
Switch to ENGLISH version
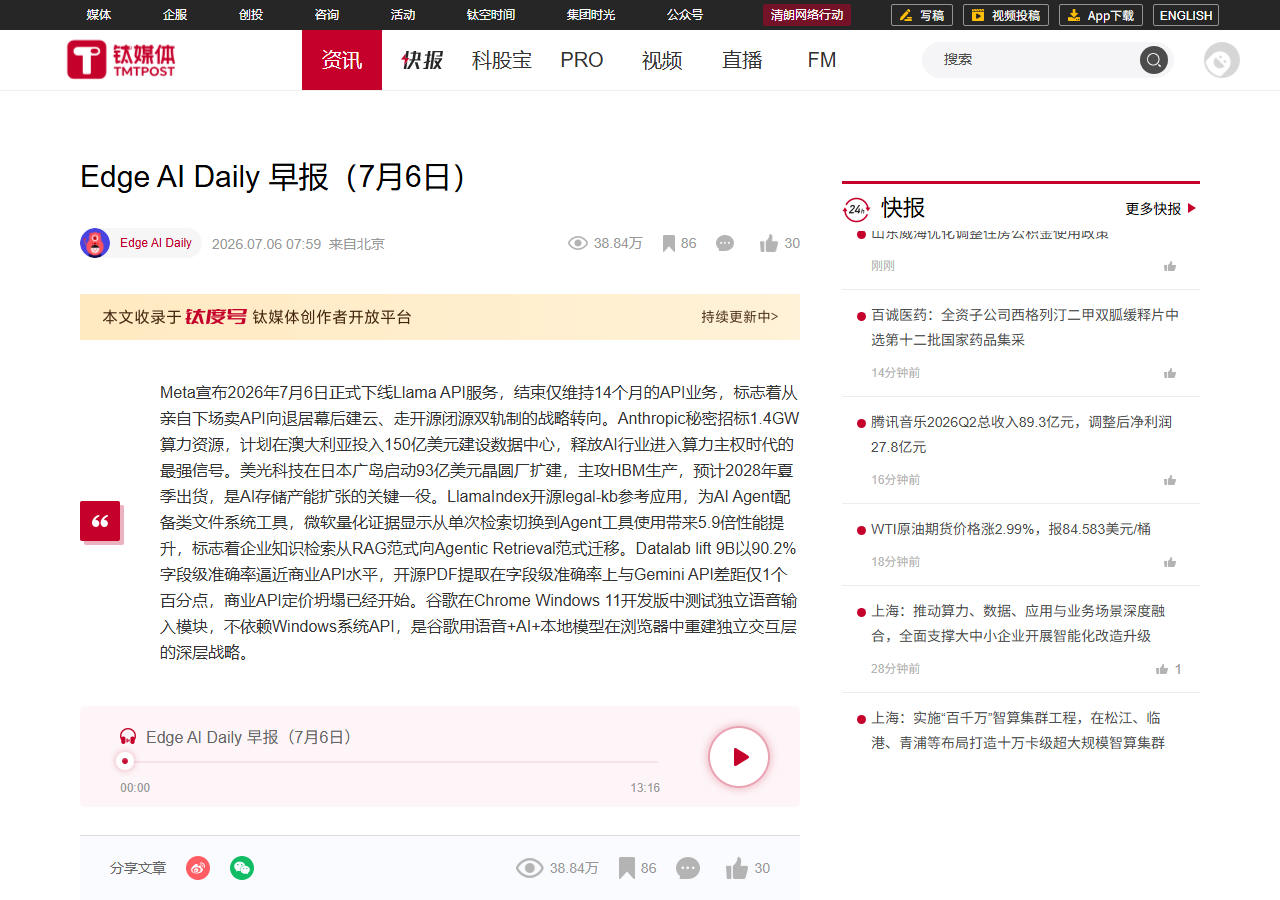(x=1186, y=15)
